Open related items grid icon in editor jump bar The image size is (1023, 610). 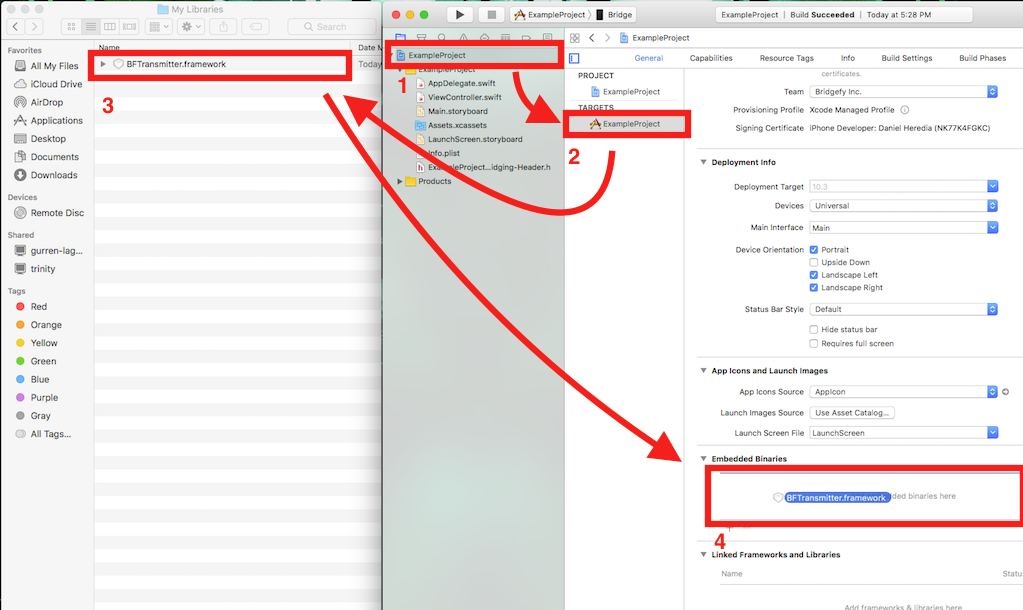[x=575, y=38]
